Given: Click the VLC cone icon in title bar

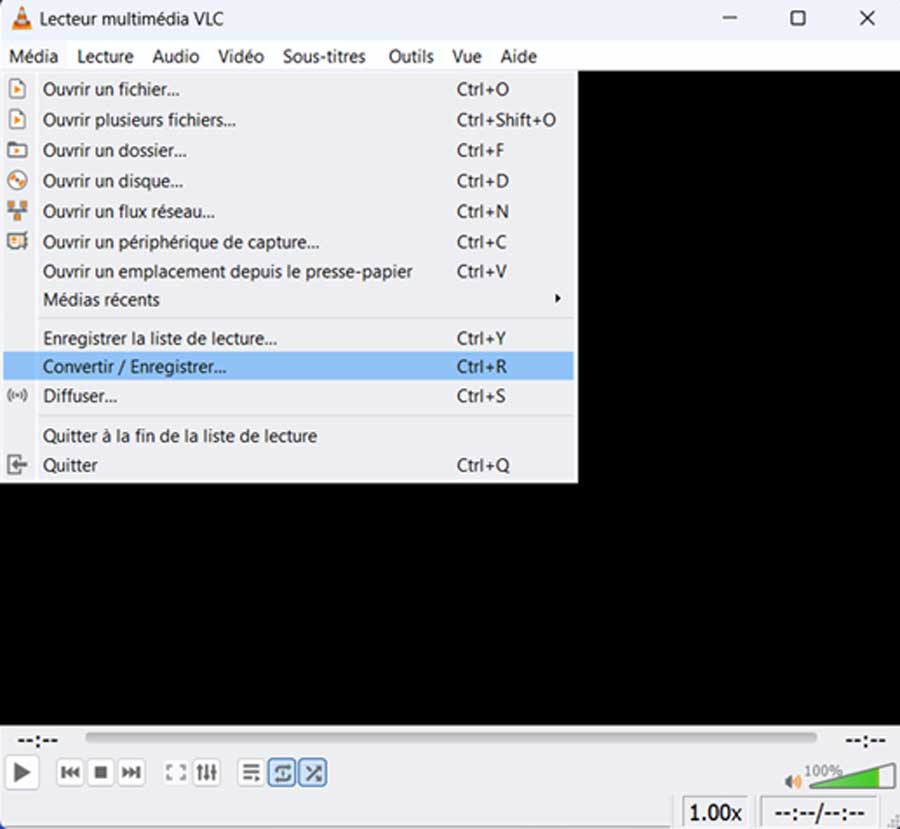Looking at the screenshot, I should click(x=22, y=18).
